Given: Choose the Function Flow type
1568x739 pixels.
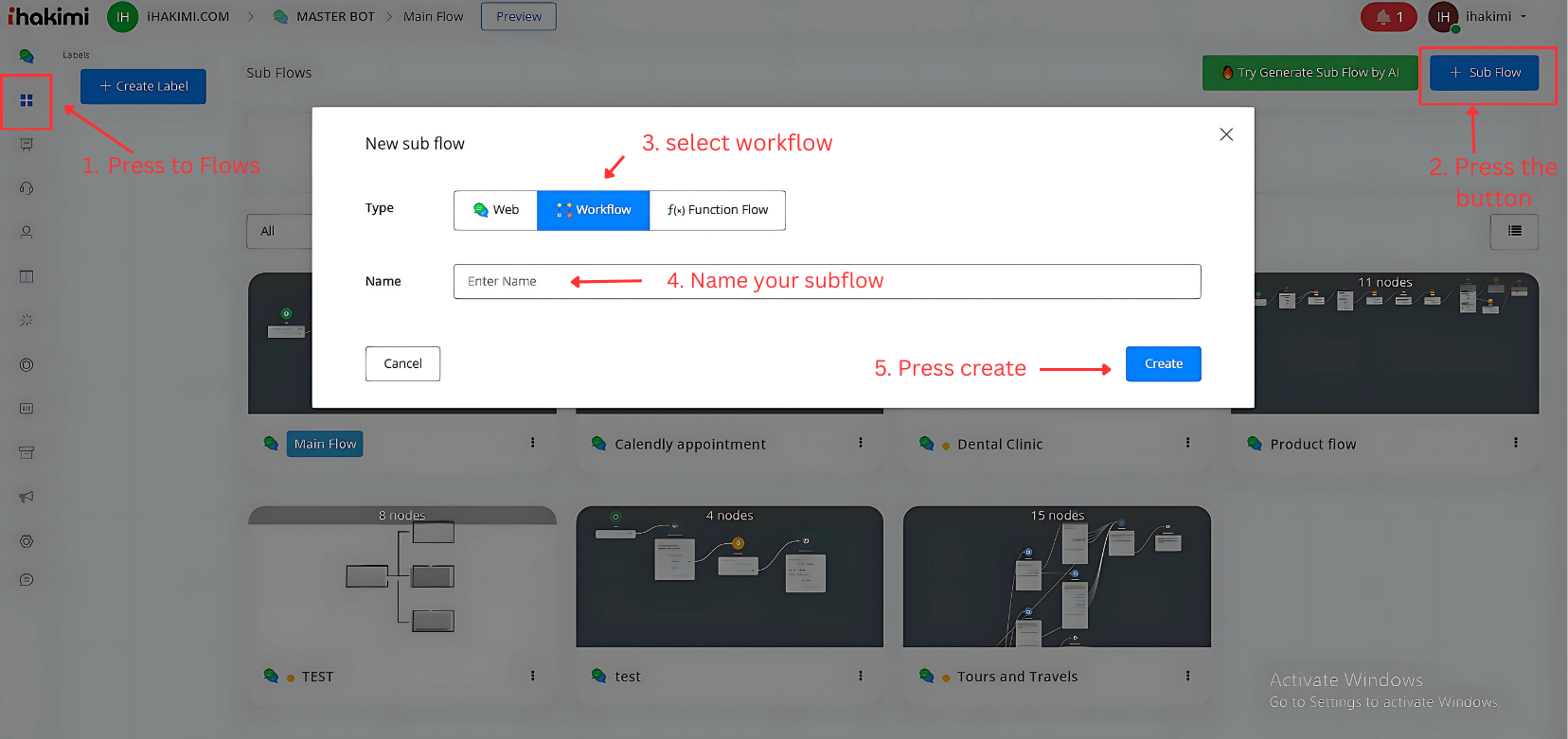Looking at the screenshot, I should click(x=718, y=210).
